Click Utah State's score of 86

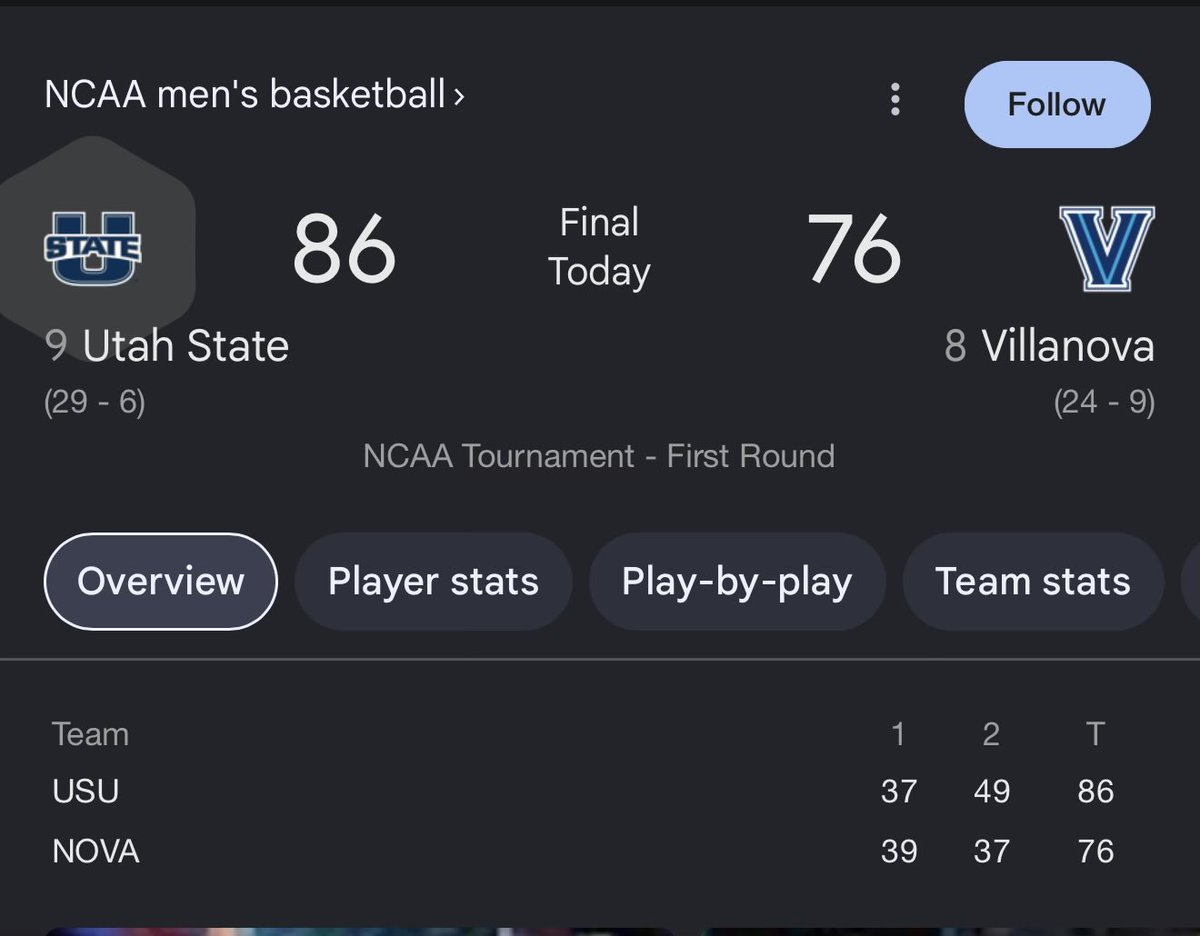tap(344, 248)
